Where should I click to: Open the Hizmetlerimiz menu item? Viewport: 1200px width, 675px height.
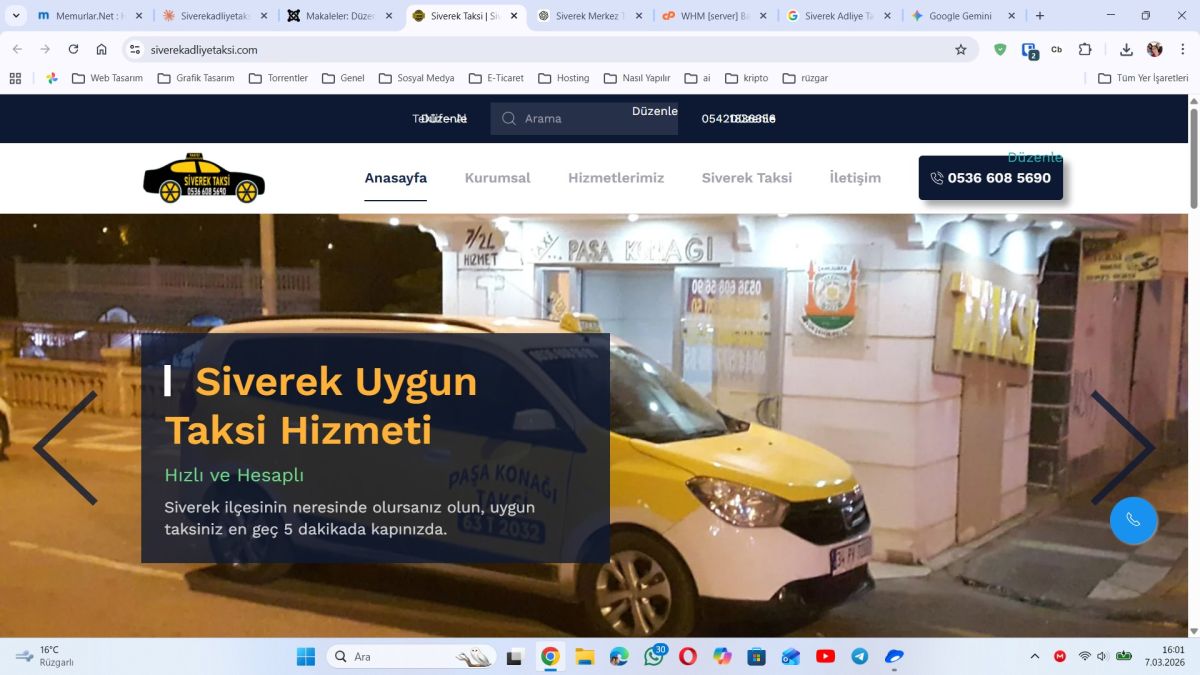[616, 178]
